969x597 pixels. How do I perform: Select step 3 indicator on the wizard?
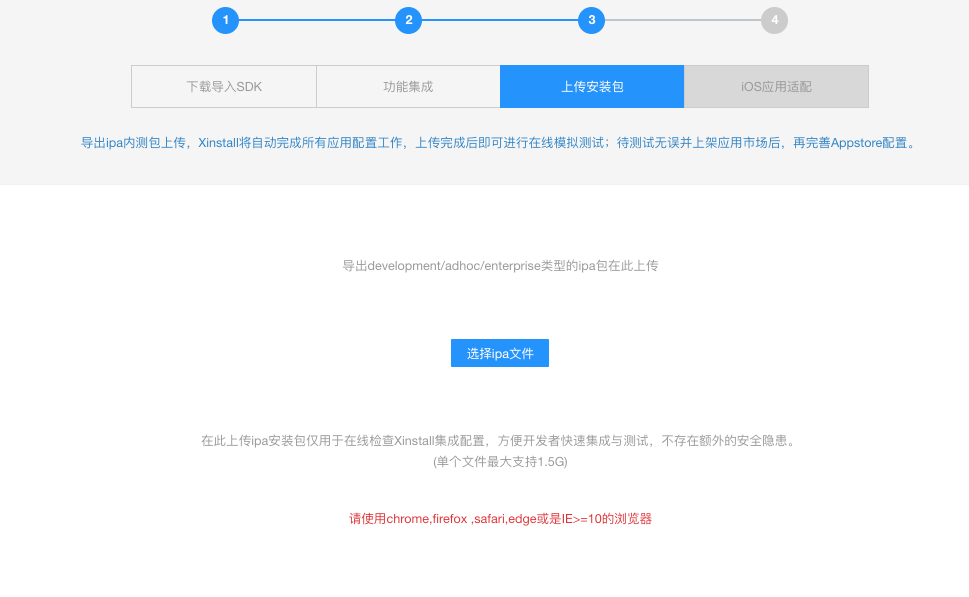[591, 20]
